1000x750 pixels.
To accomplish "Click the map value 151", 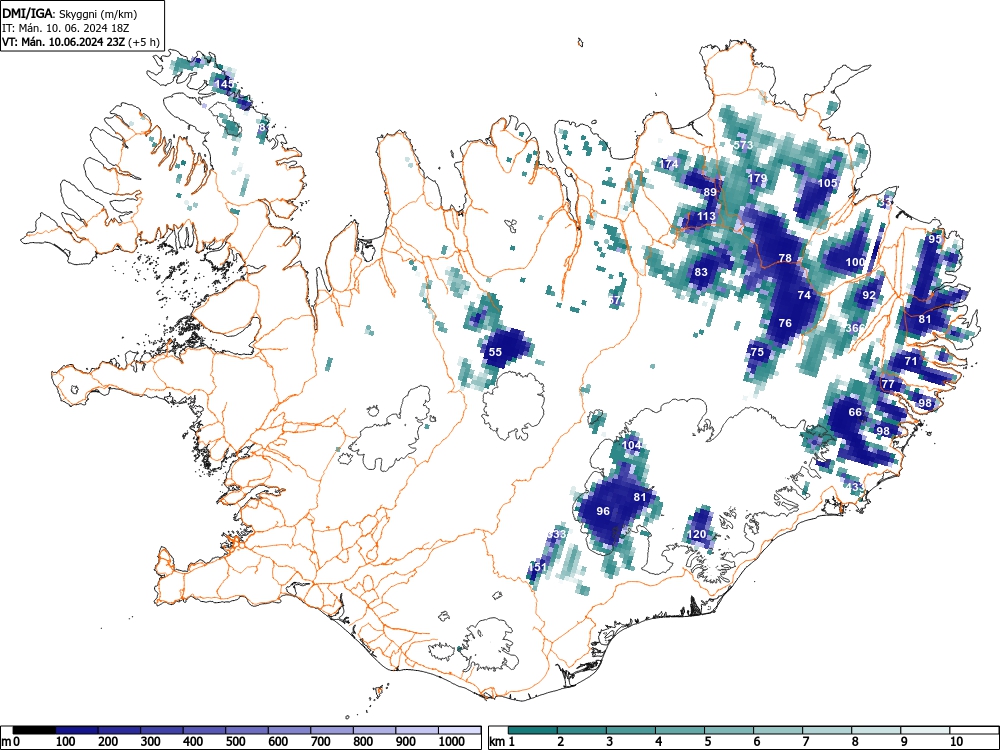I will click(537, 566).
